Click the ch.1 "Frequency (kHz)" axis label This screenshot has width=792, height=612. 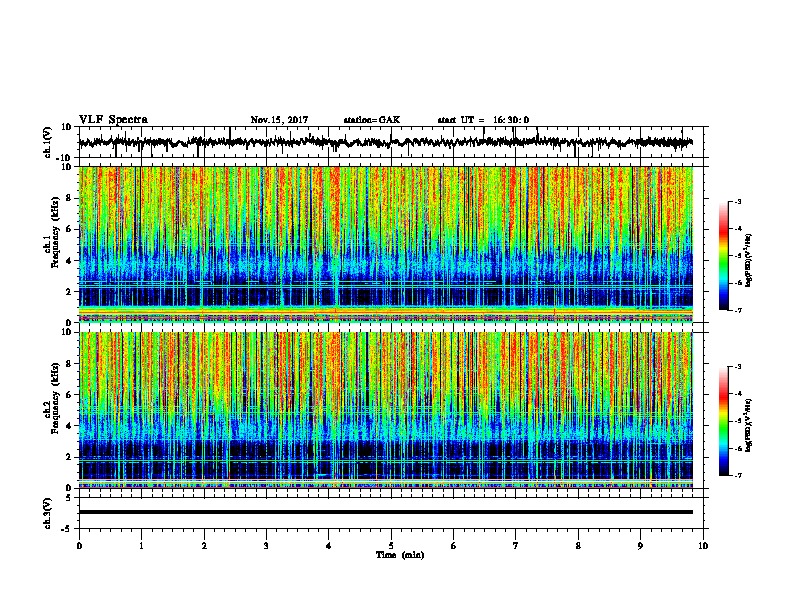(55, 233)
